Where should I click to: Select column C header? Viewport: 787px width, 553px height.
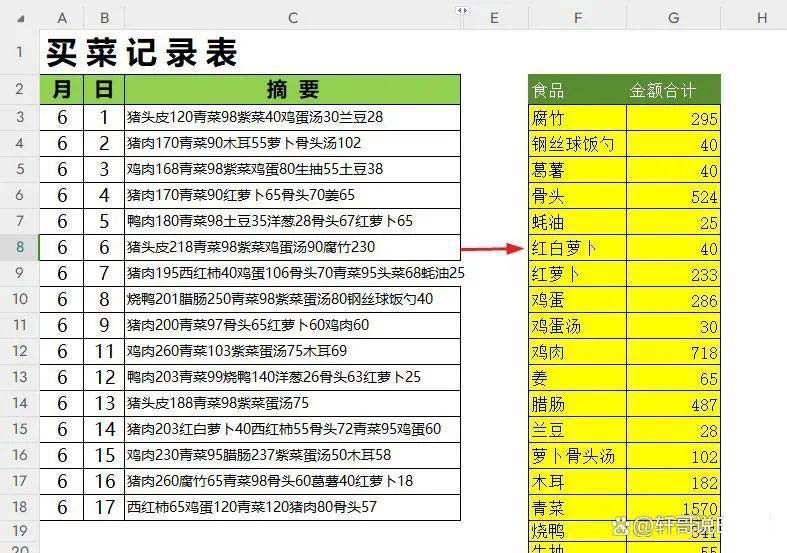click(x=292, y=17)
